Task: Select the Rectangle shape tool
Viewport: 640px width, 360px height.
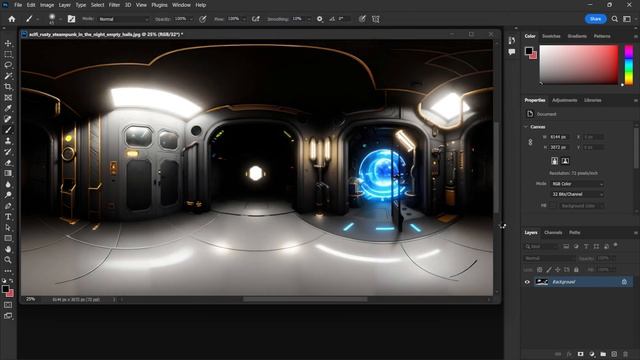Action: pyautogui.click(x=8, y=238)
